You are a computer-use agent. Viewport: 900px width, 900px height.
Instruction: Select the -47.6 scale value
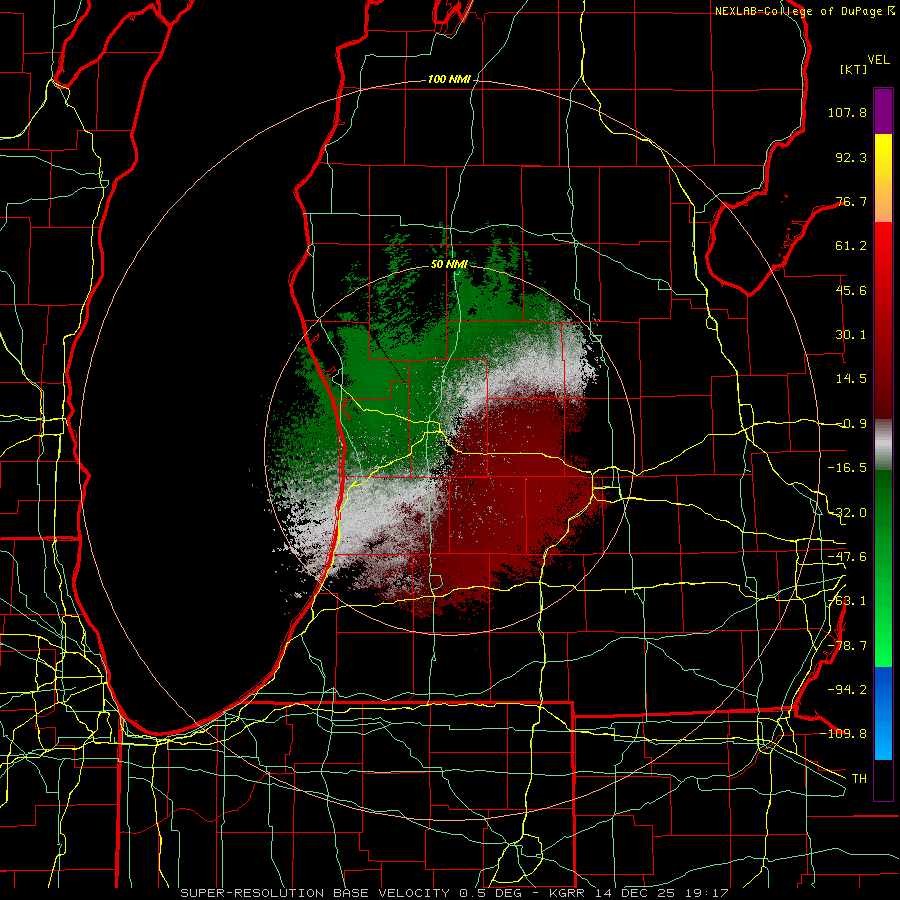coord(847,557)
